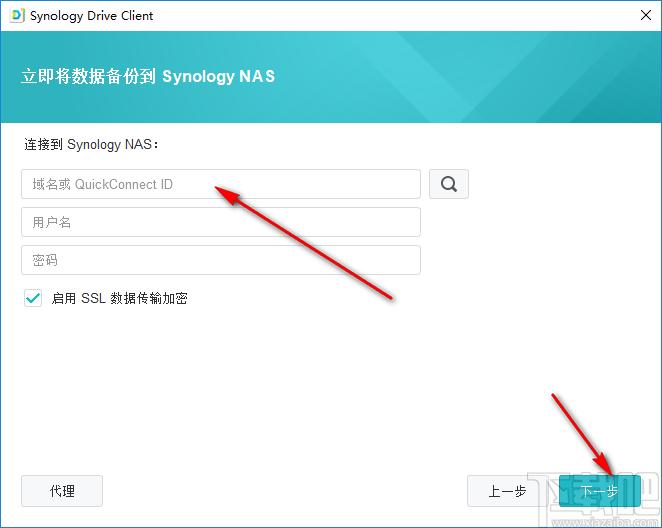Image resolution: width=662 pixels, height=528 pixels.
Task: Click the Synology Drive Client title icon
Action: pyautogui.click(x=17, y=16)
